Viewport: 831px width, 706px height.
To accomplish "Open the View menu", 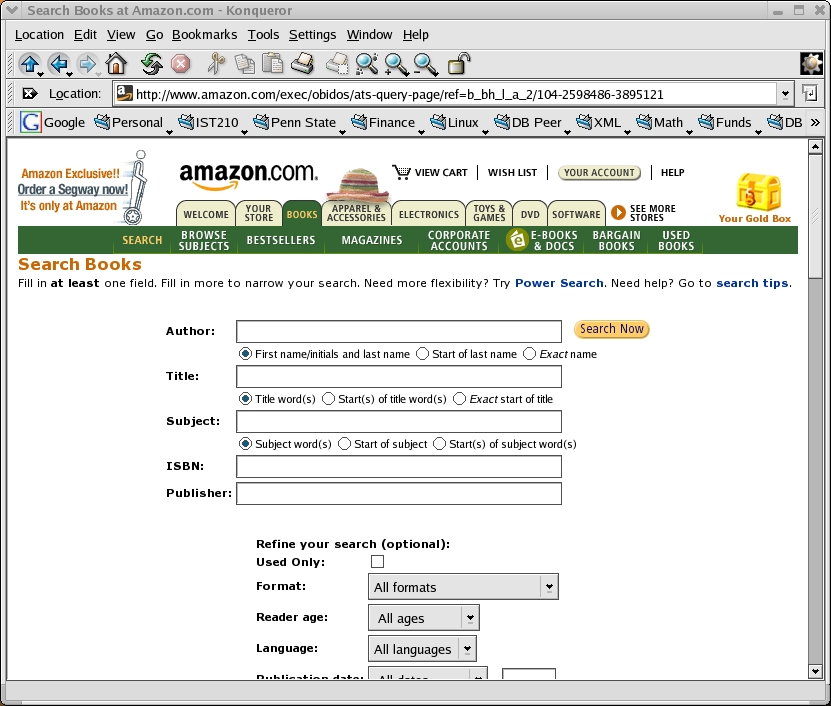I will 121,35.
